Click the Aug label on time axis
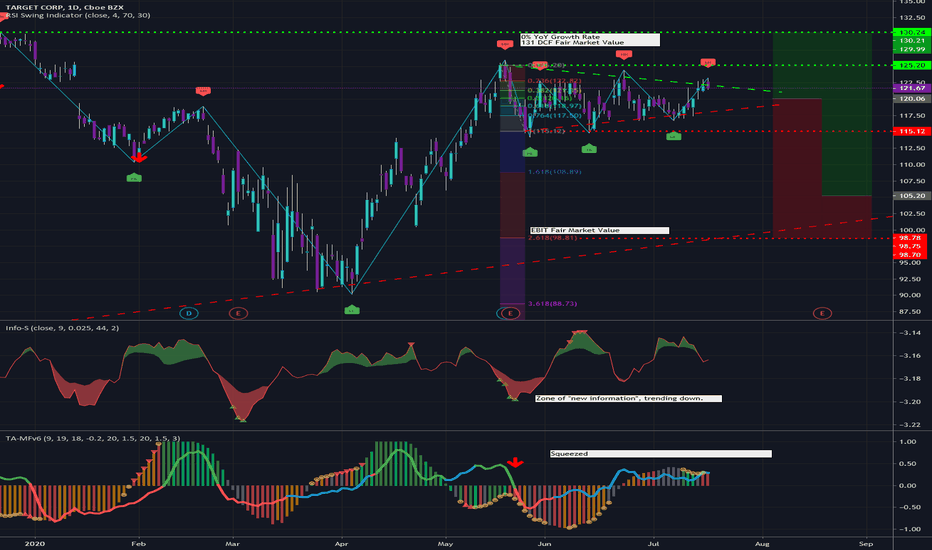Image resolution: width=932 pixels, height=550 pixels. point(762,543)
